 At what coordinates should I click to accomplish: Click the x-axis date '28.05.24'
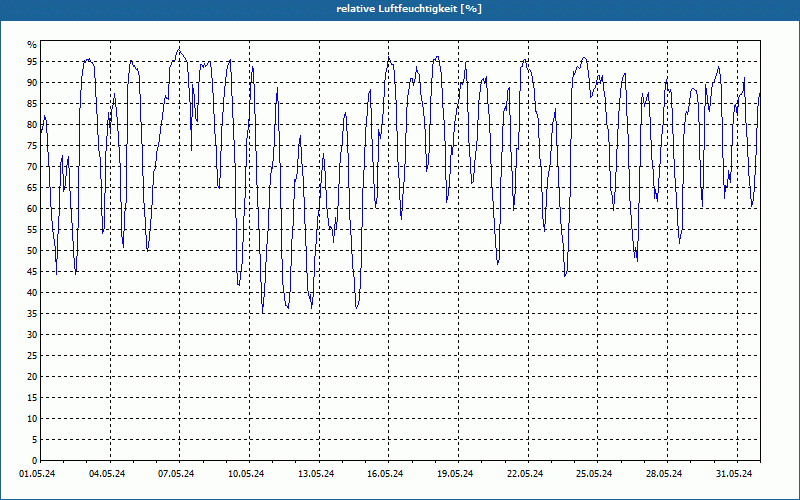664,474
